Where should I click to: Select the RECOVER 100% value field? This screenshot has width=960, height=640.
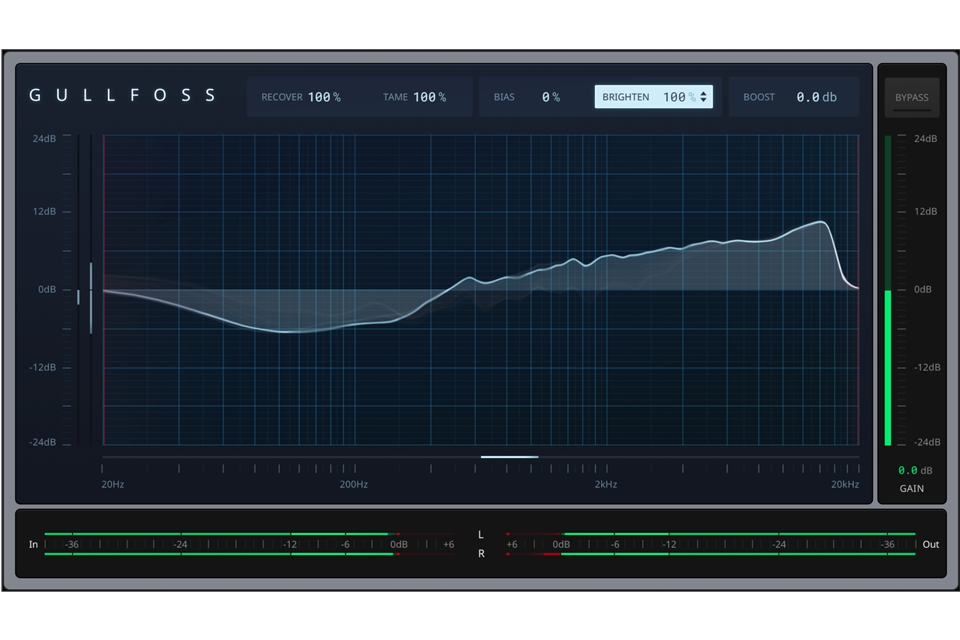click(x=323, y=97)
